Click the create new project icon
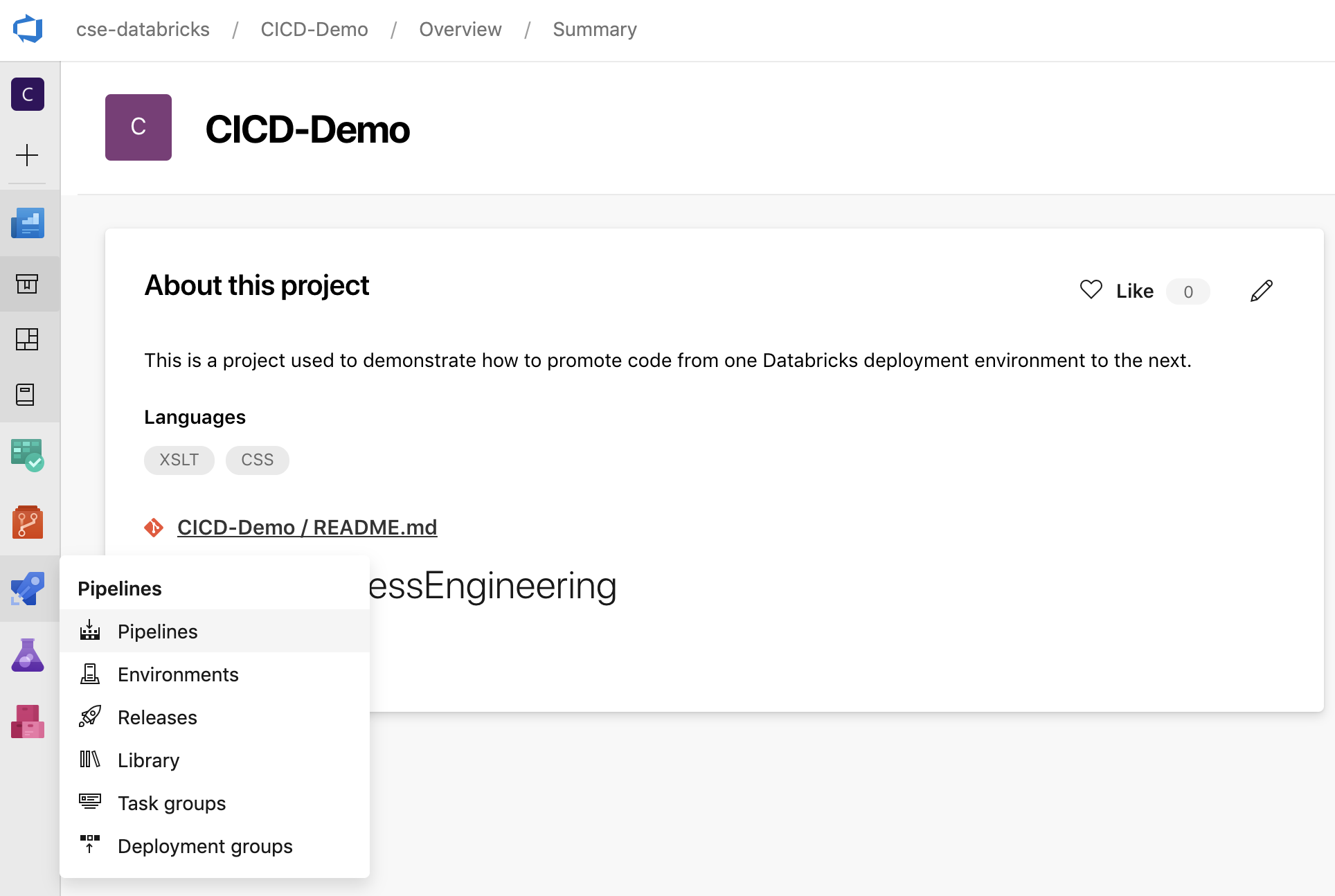The height and width of the screenshot is (896, 1335). (x=27, y=155)
